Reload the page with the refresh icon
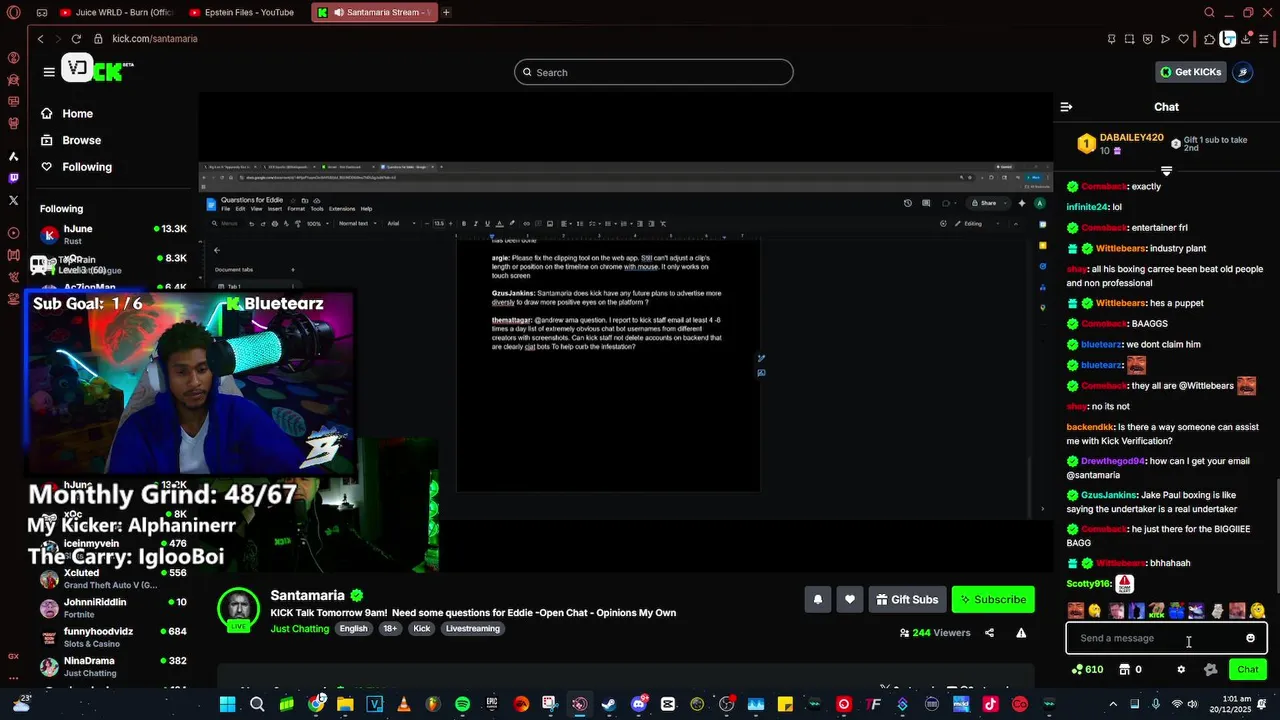 pyautogui.click(x=76, y=39)
